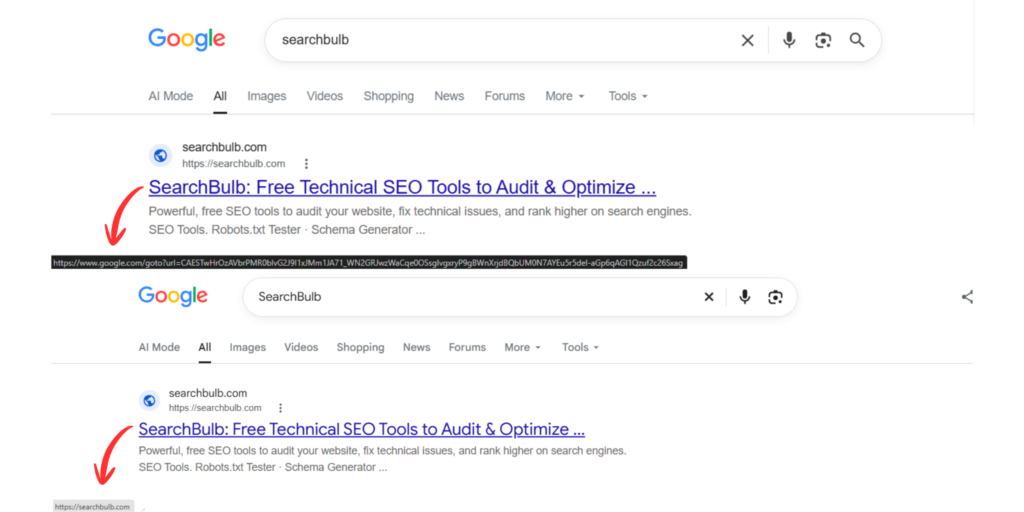Open the three-dot menu of the top searchbulb.com result
The width and height of the screenshot is (1024, 512).
tap(306, 164)
